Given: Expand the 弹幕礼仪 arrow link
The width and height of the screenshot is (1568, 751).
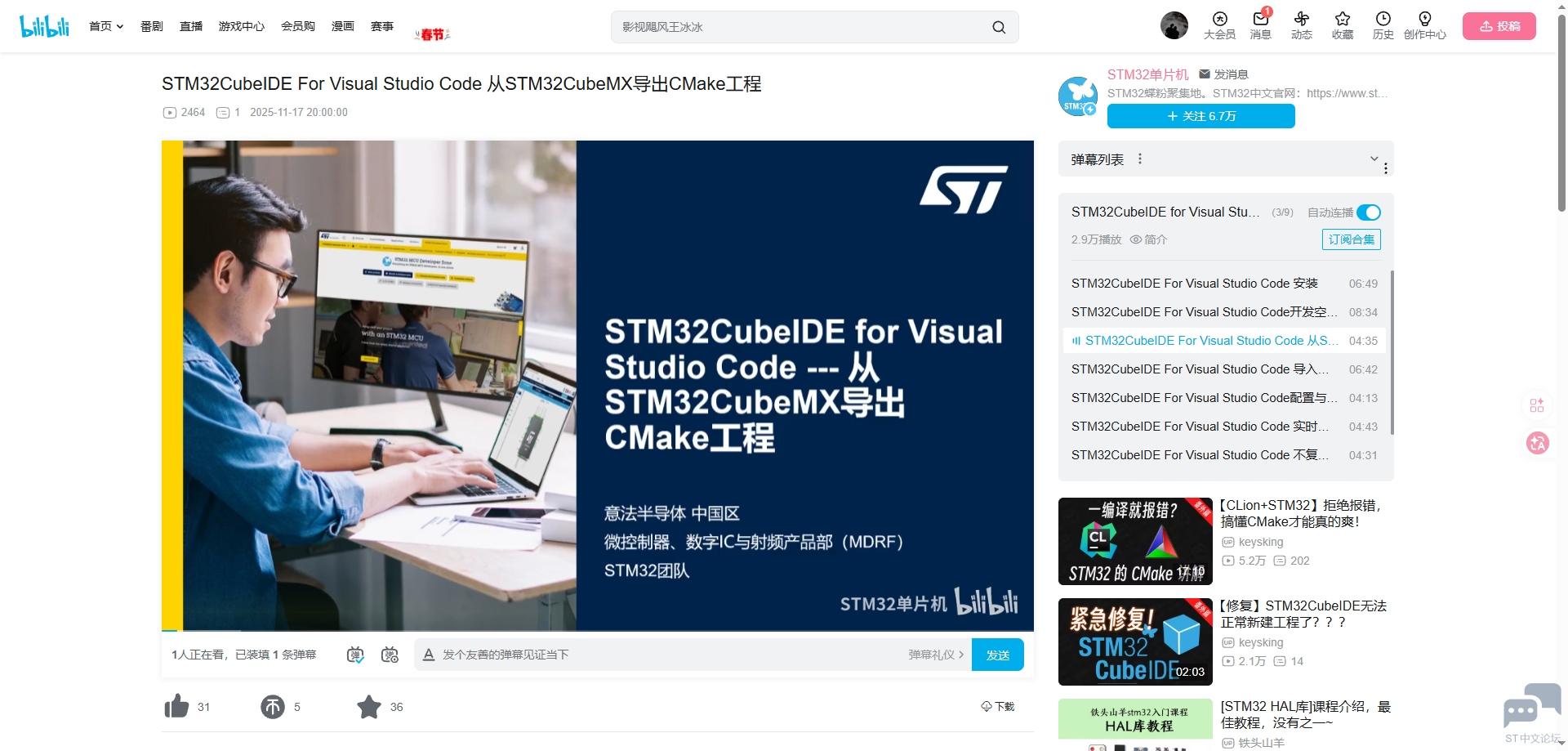Looking at the screenshot, I should pyautogui.click(x=936, y=655).
